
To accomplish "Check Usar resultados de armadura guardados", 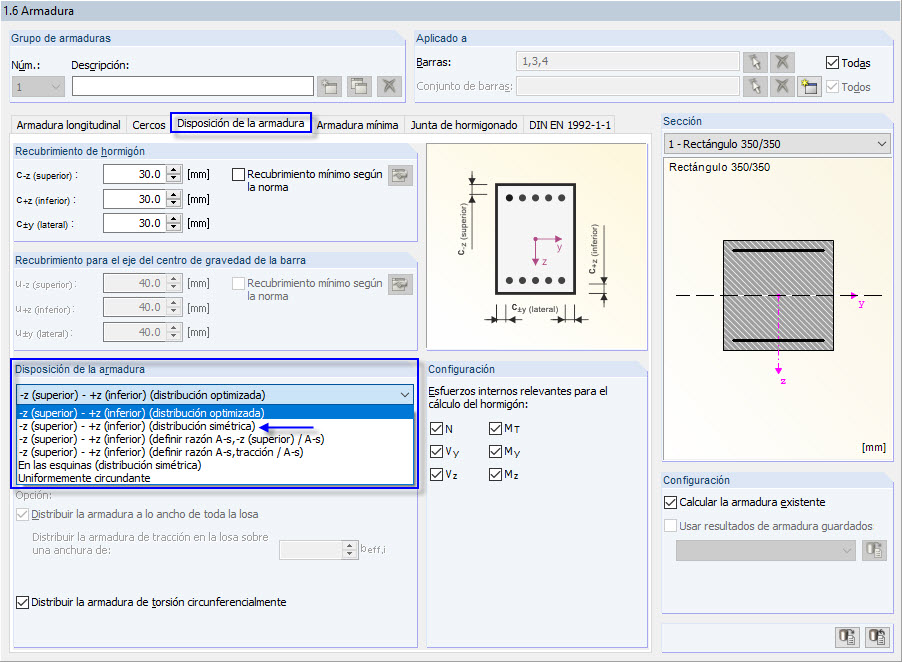I will tap(670, 526).
